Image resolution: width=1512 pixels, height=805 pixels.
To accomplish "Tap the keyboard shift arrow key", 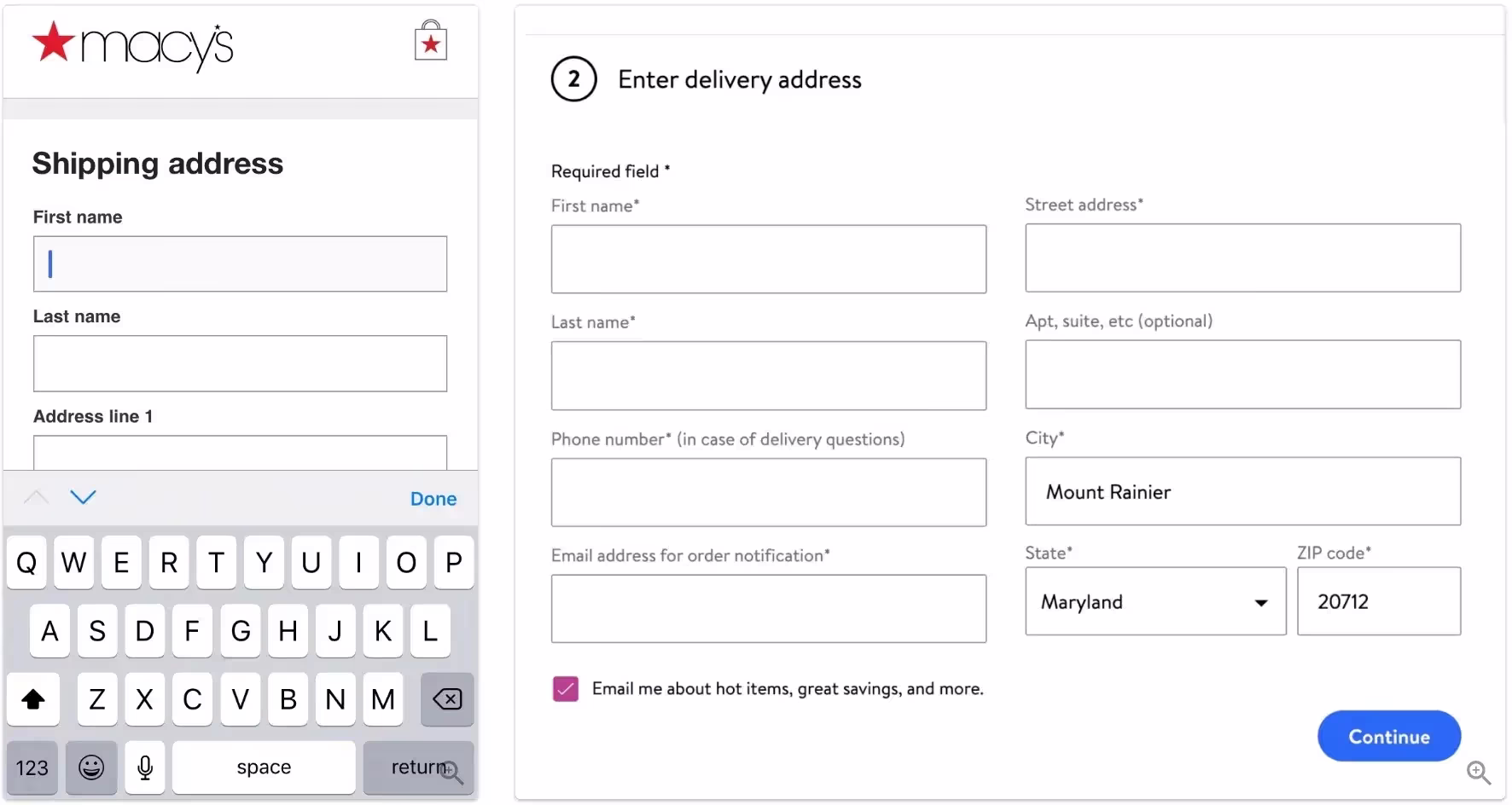I will [x=33, y=699].
